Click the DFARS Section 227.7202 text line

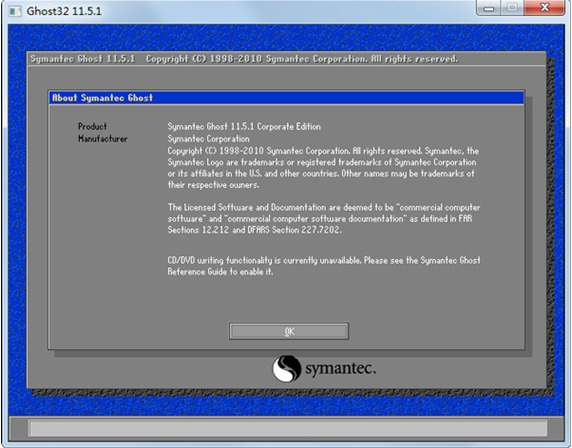pyautogui.click(x=255, y=230)
